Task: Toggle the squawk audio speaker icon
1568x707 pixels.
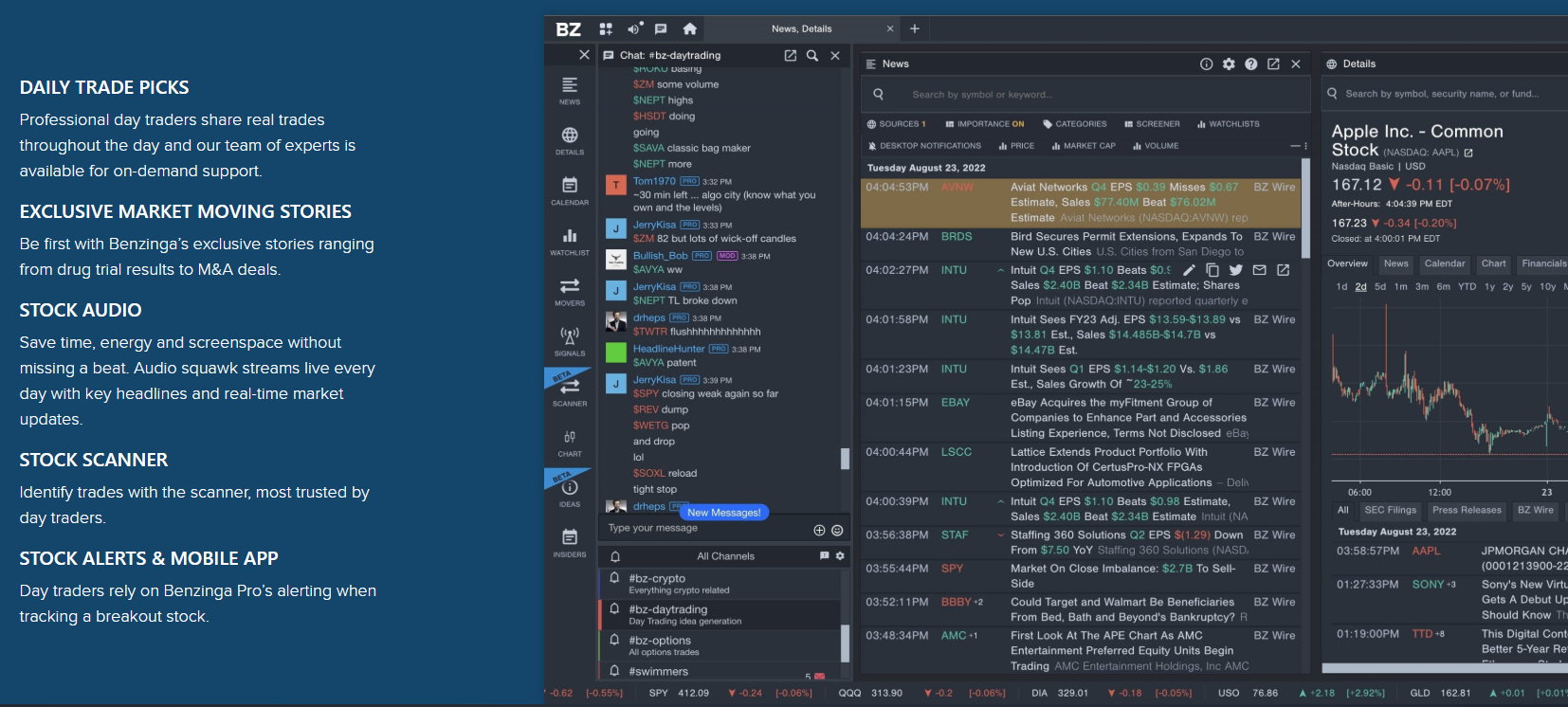Action: coord(634,28)
